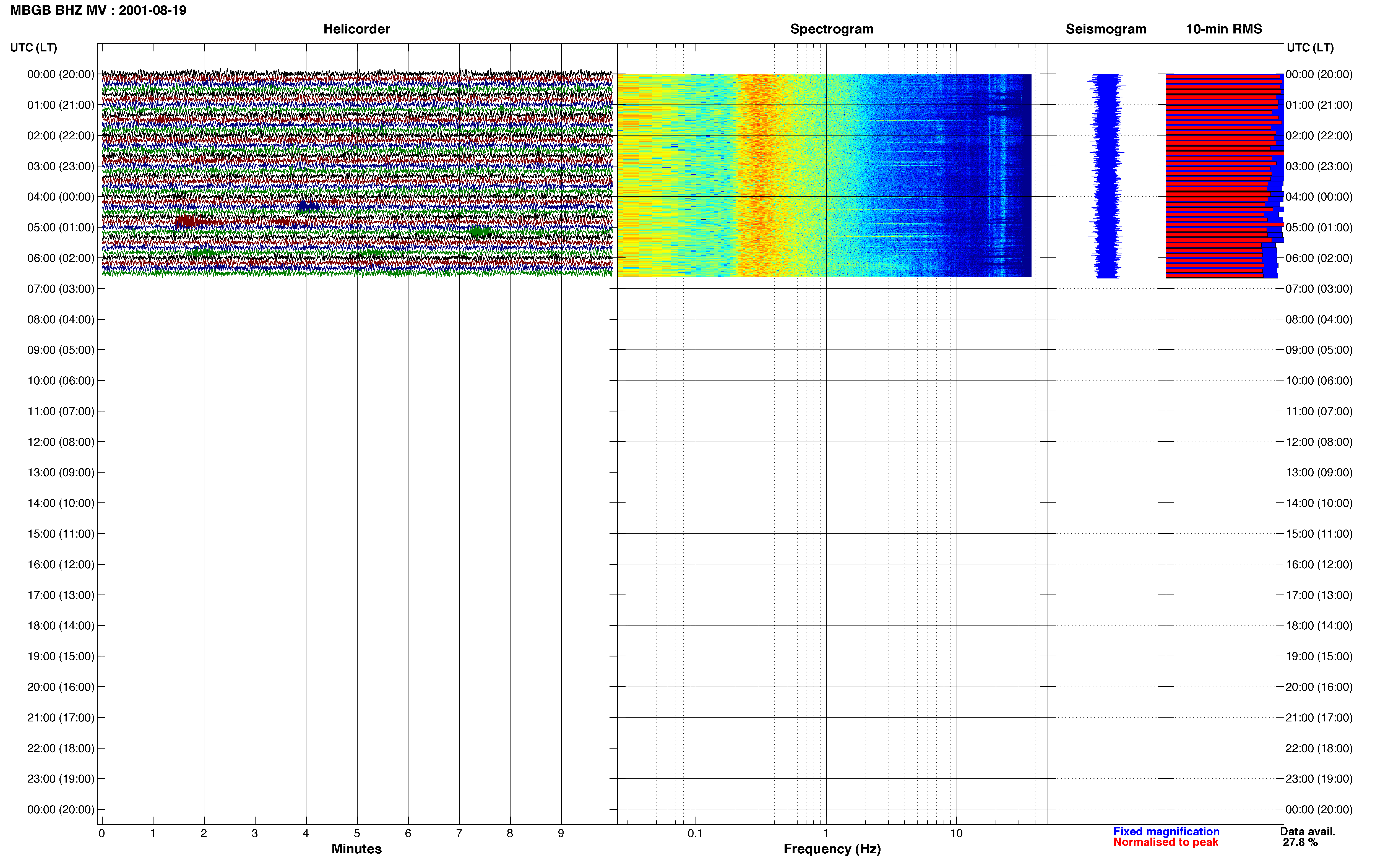Click the blue seismogram trace column
This screenshot has height=868, width=1388.
point(1107,176)
